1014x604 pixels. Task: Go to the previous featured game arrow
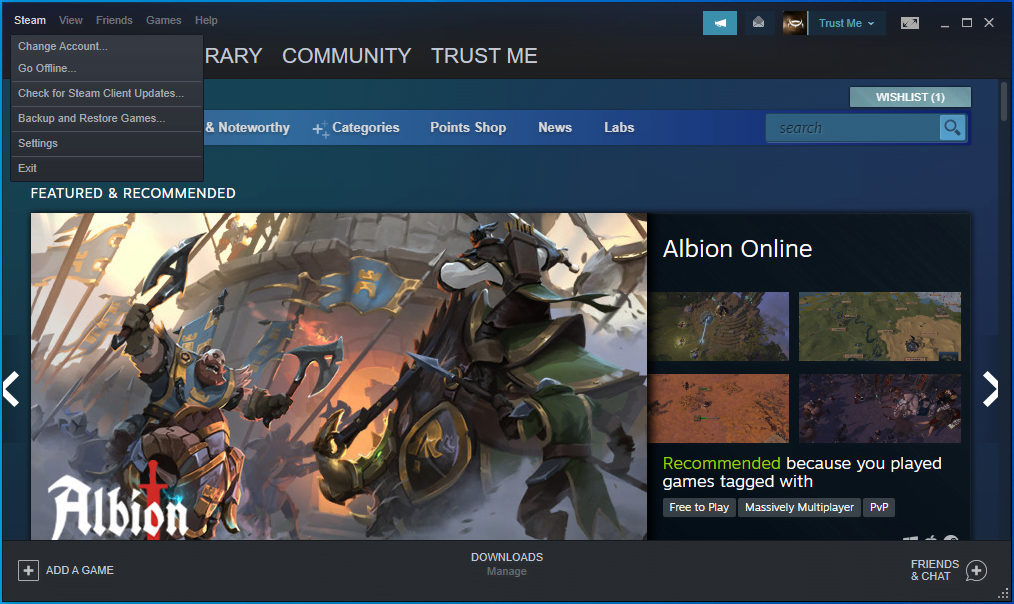click(x=11, y=389)
